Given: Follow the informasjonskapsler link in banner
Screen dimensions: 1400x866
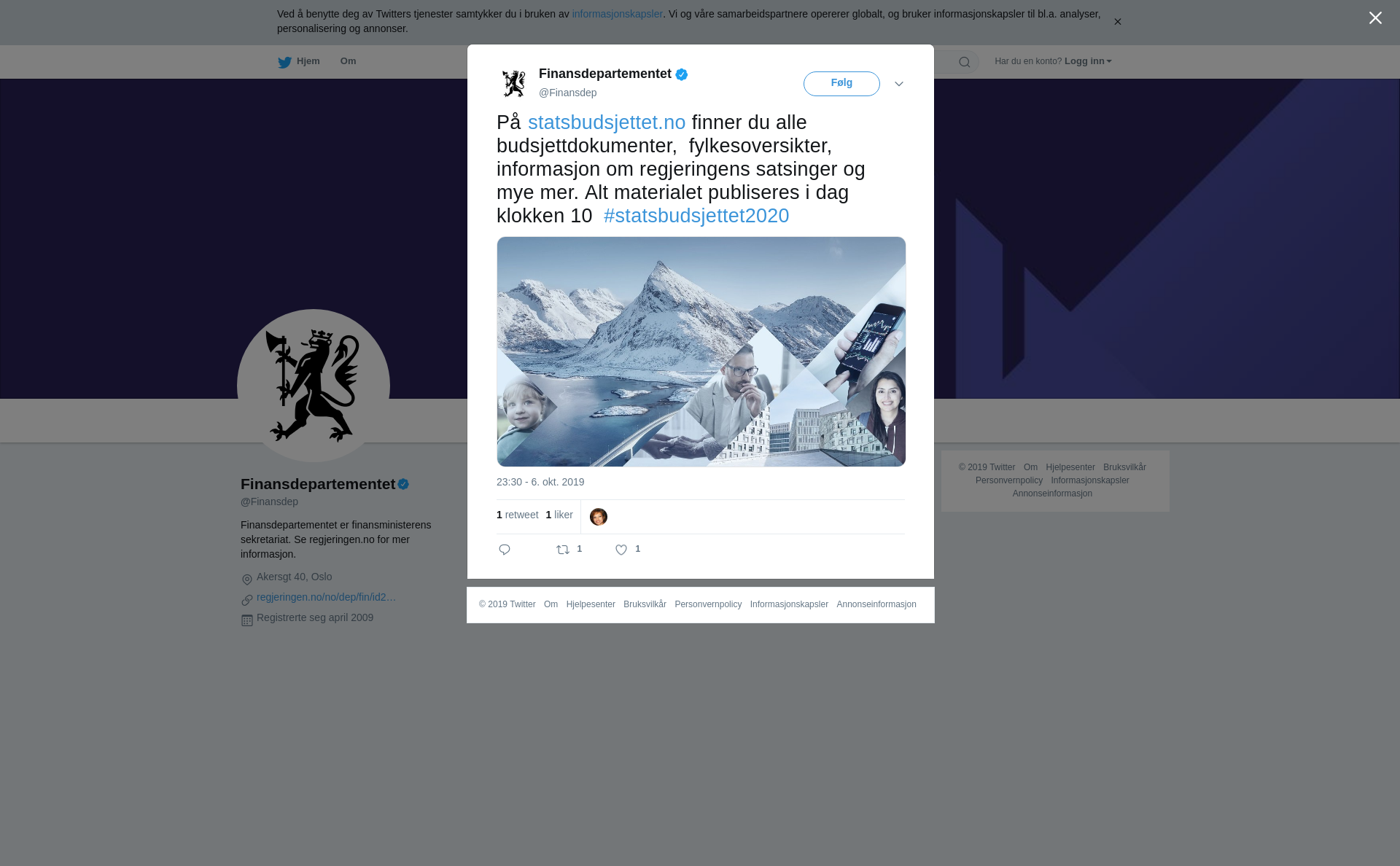Looking at the screenshot, I should click(617, 14).
